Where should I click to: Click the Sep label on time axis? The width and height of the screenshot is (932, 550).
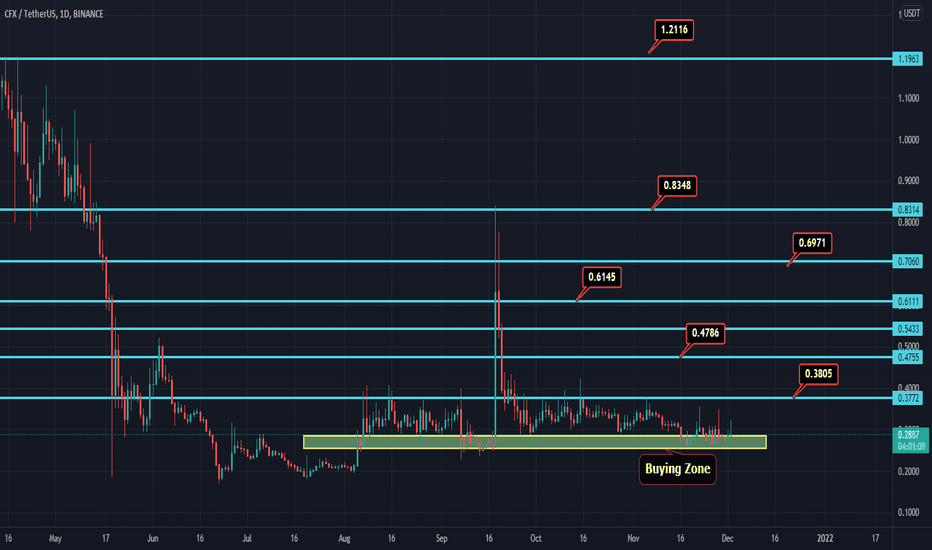(442, 539)
